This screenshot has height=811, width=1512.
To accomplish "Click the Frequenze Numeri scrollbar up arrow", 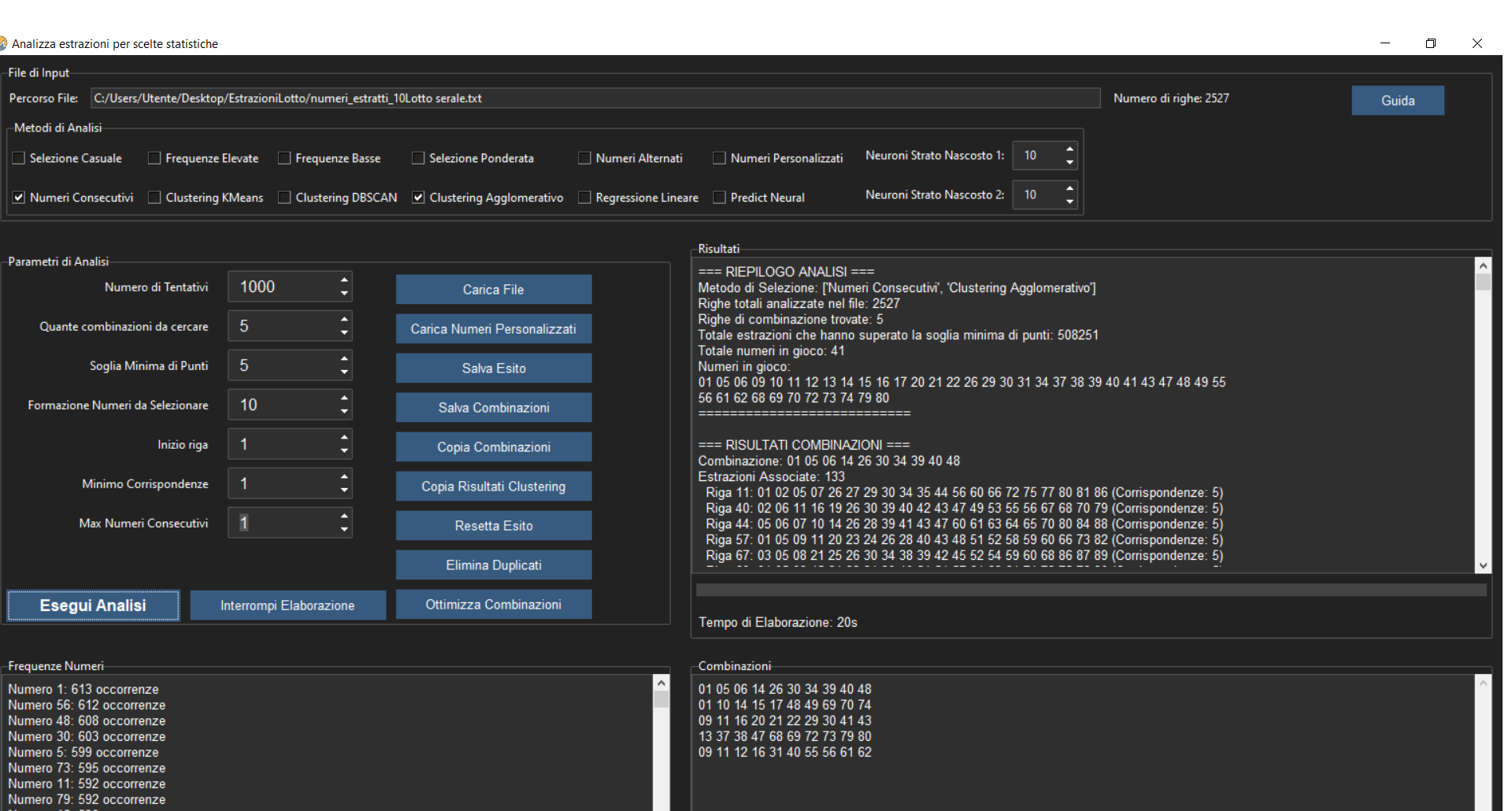I will tap(661, 683).
